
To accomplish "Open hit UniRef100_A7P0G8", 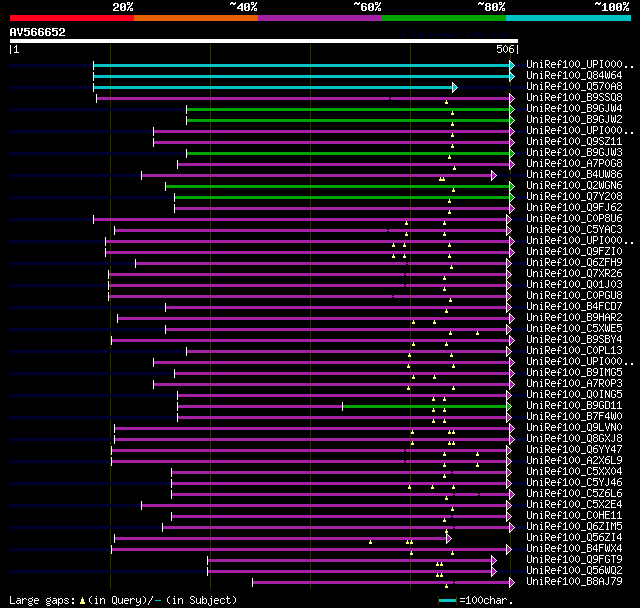I will pyautogui.click(x=574, y=164).
